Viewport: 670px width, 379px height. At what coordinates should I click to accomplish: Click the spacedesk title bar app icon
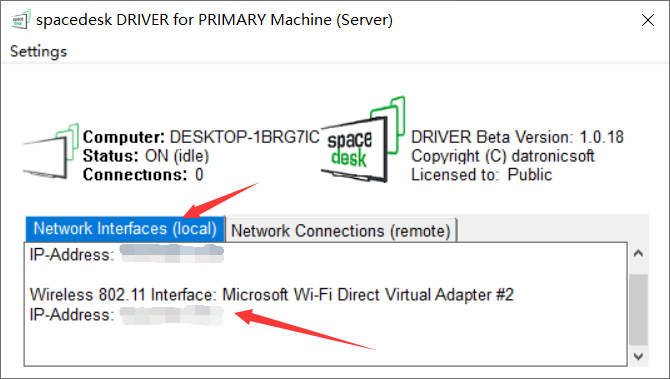point(20,19)
